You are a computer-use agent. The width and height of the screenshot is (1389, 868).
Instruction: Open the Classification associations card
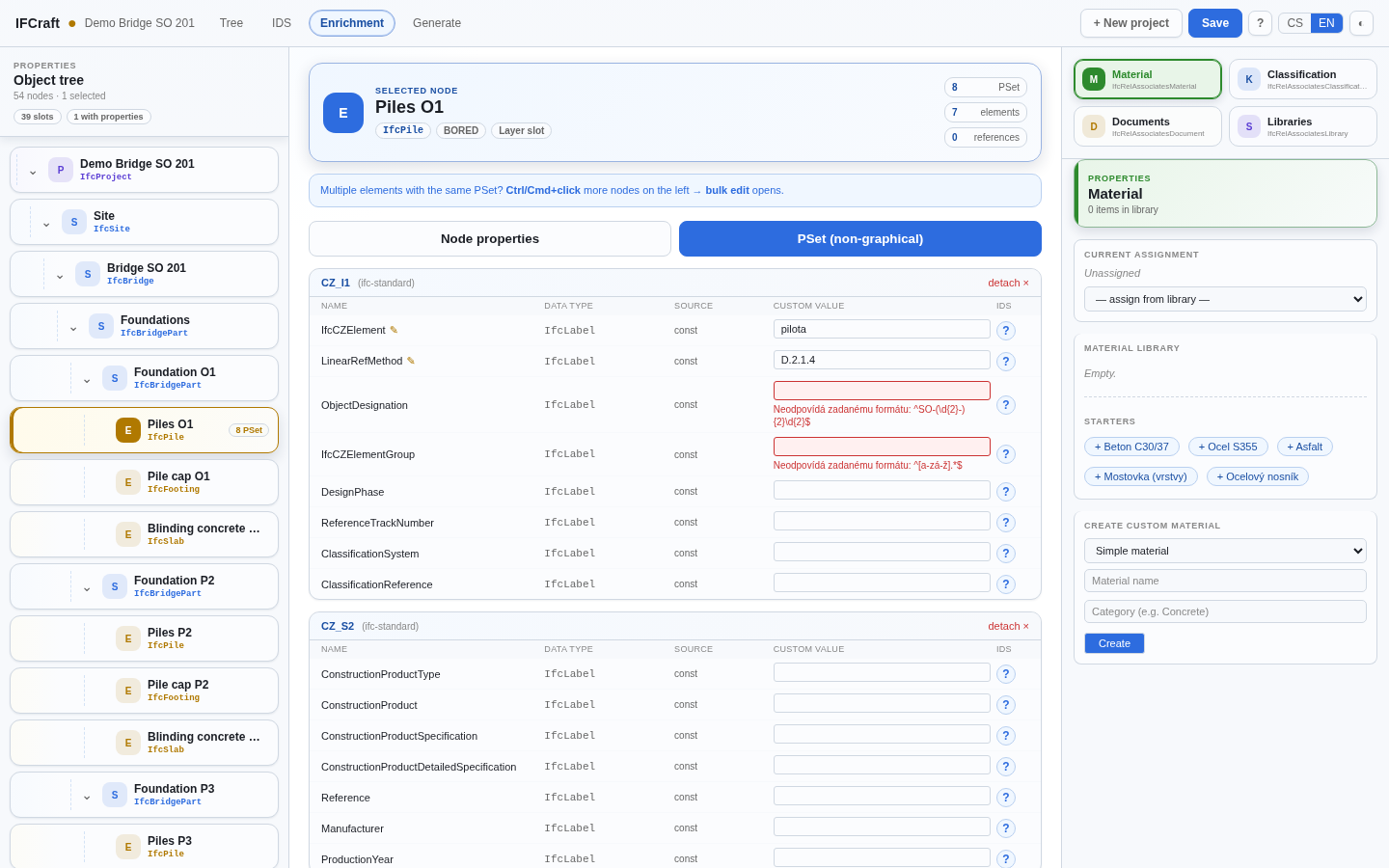coord(1303,79)
